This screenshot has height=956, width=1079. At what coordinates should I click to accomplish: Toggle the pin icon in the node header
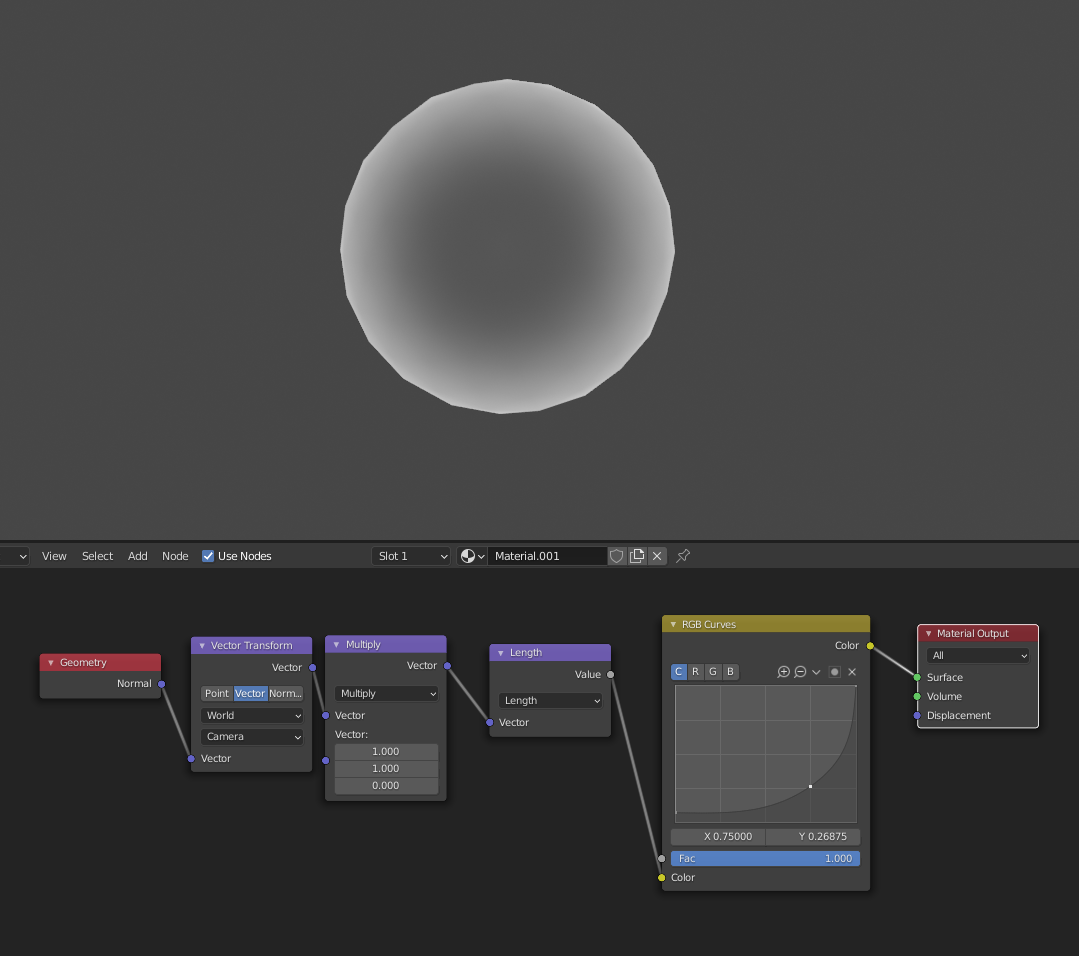coord(683,556)
